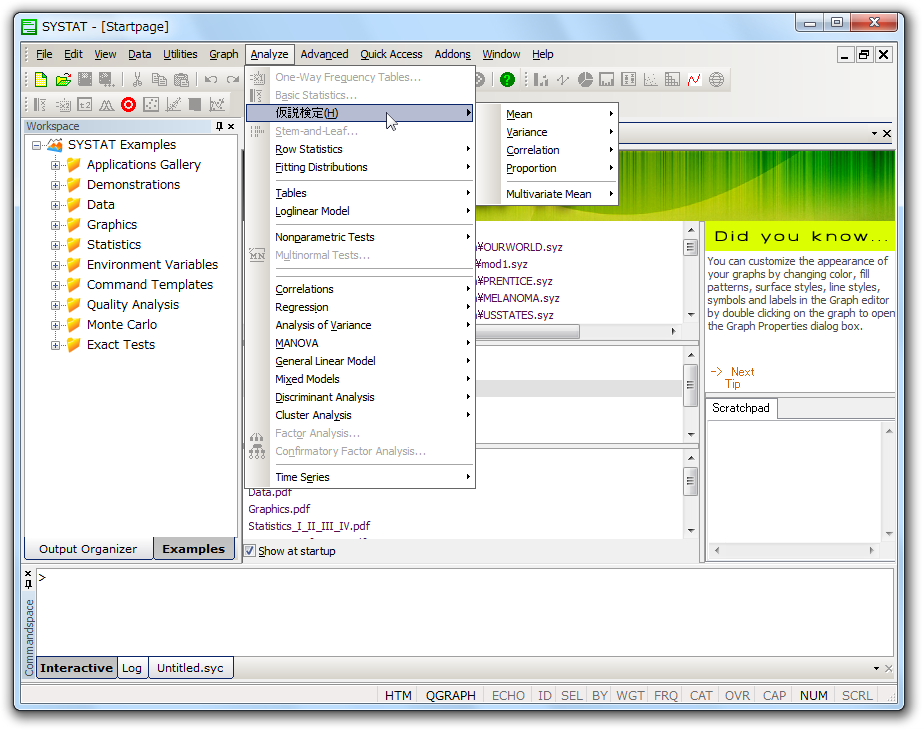Click the Cut scissors icon
This screenshot has height=730, width=923.
click(137, 79)
